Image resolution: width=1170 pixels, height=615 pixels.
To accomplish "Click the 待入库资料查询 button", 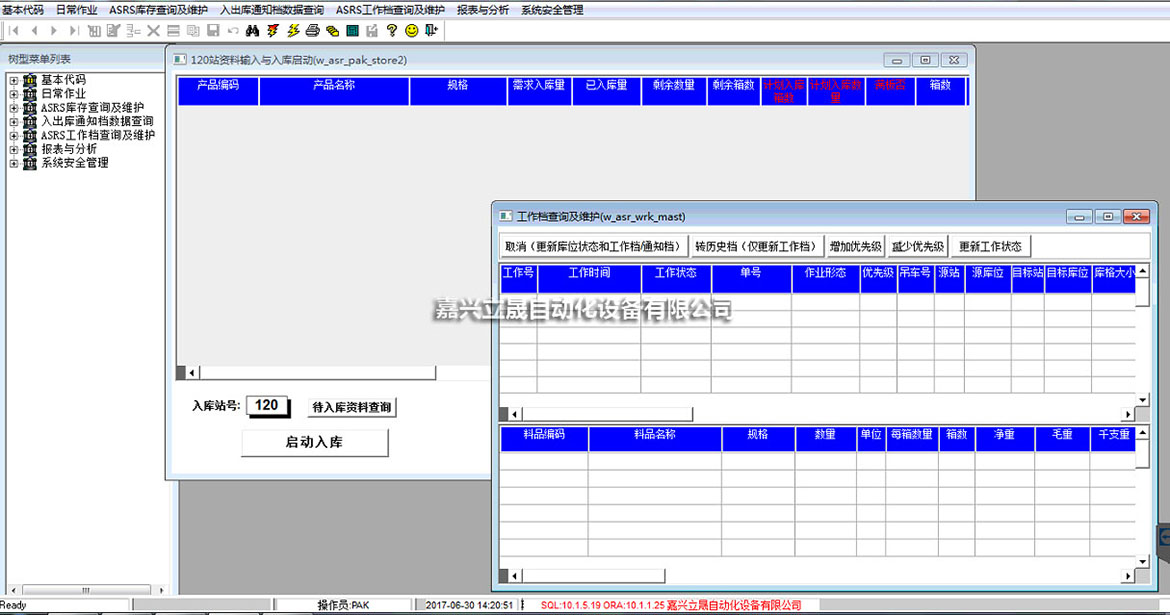I will coord(352,407).
